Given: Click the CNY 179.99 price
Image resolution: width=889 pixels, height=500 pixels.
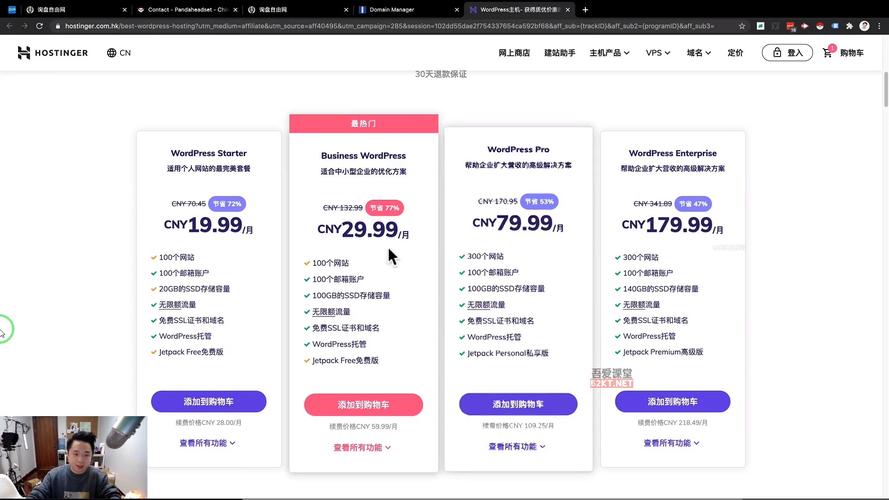Looking at the screenshot, I should 672,225.
